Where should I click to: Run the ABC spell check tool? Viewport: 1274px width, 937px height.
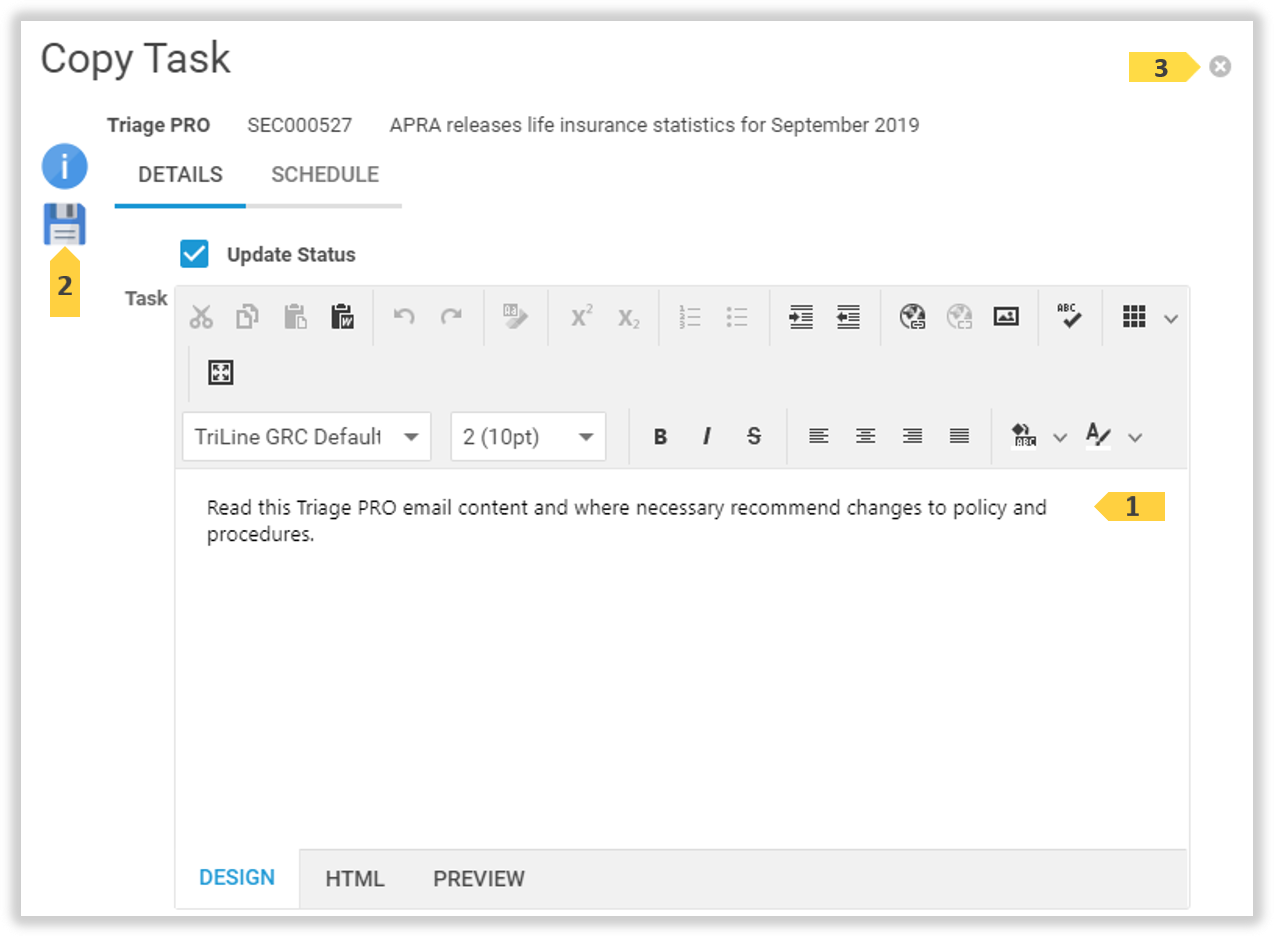pyautogui.click(x=1069, y=317)
